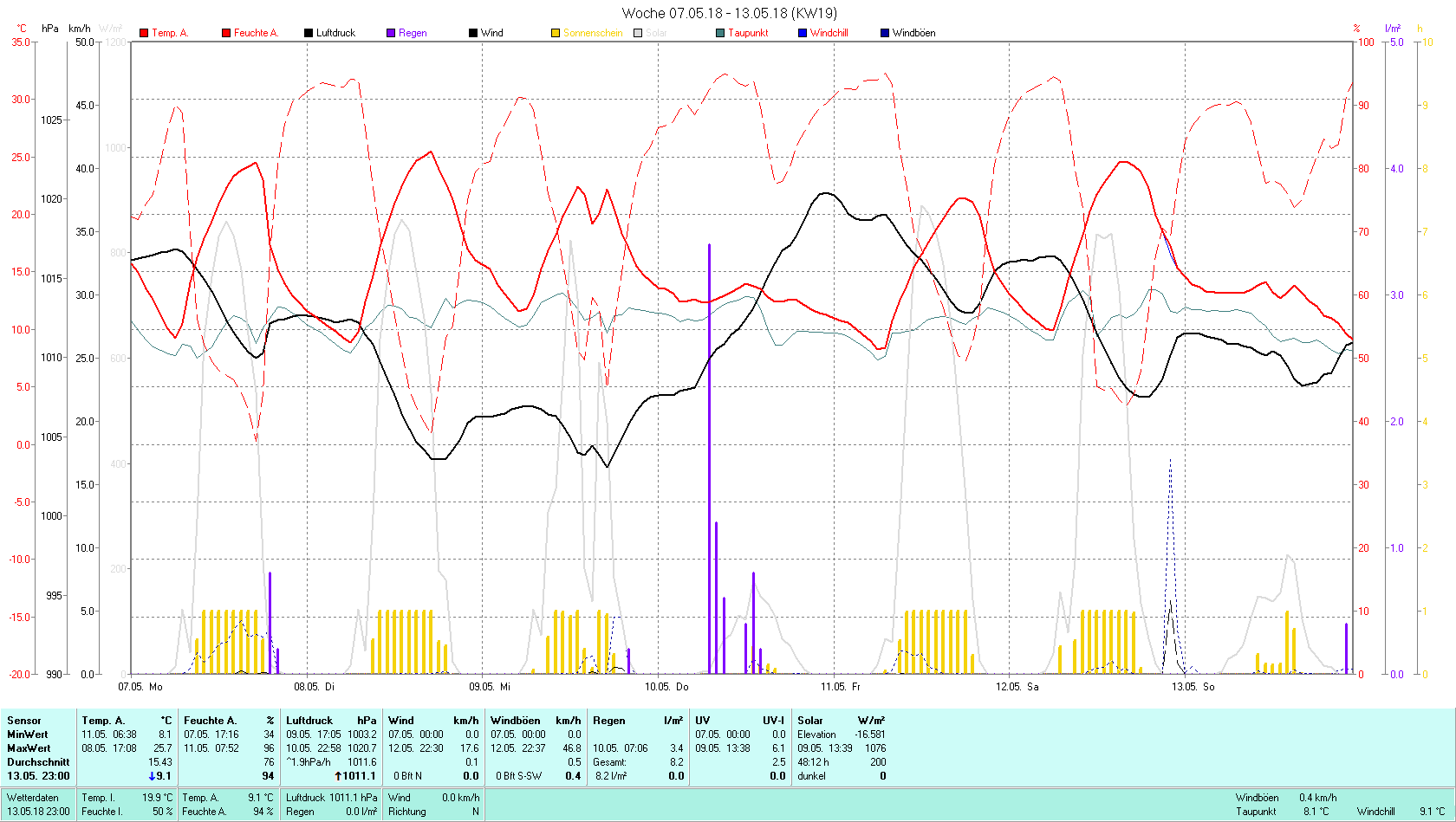This screenshot has width=1456, height=822.
Task: Select the yellow Sonnenschein legend swatch
Action: (x=556, y=33)
